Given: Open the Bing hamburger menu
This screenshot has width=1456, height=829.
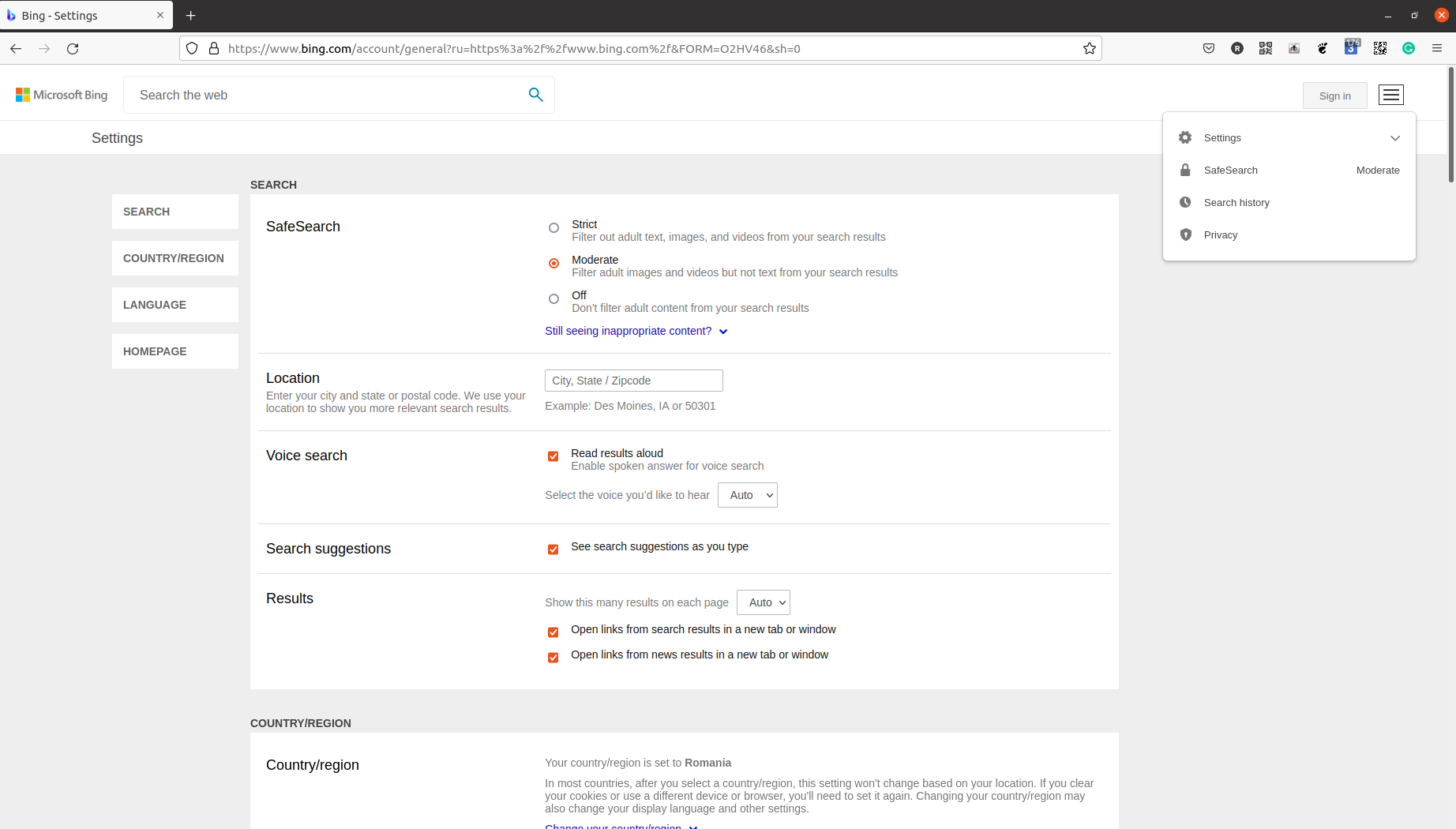Looking at the screenshot, I should [x=1390, y=94].
